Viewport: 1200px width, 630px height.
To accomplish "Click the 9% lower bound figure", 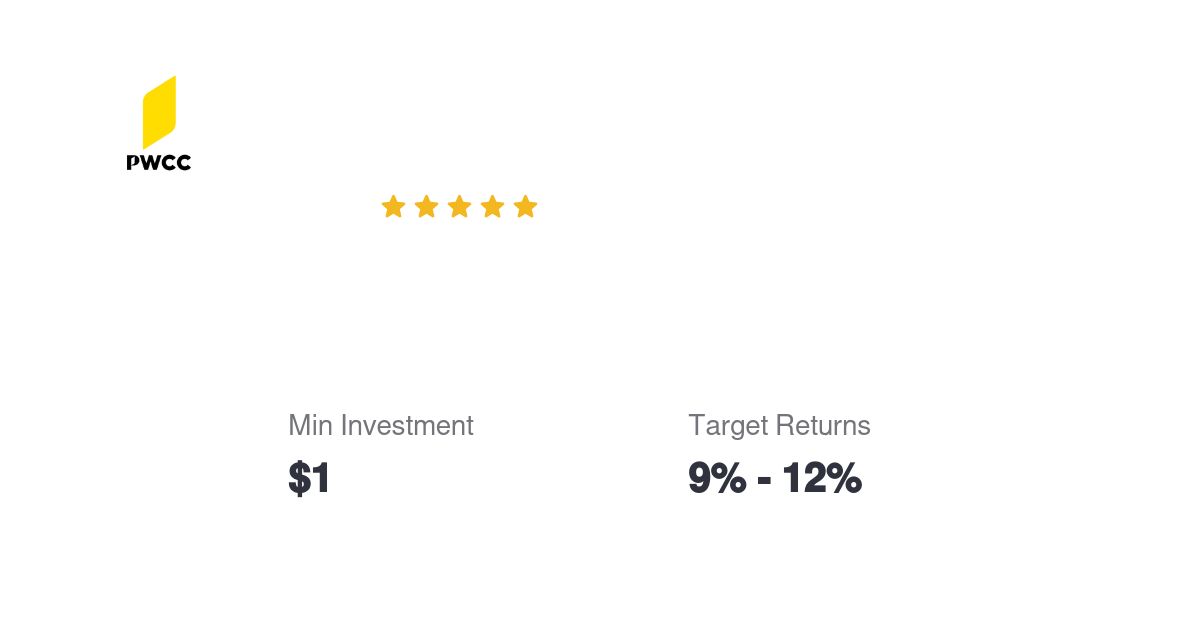I will (x=716, y=478).
